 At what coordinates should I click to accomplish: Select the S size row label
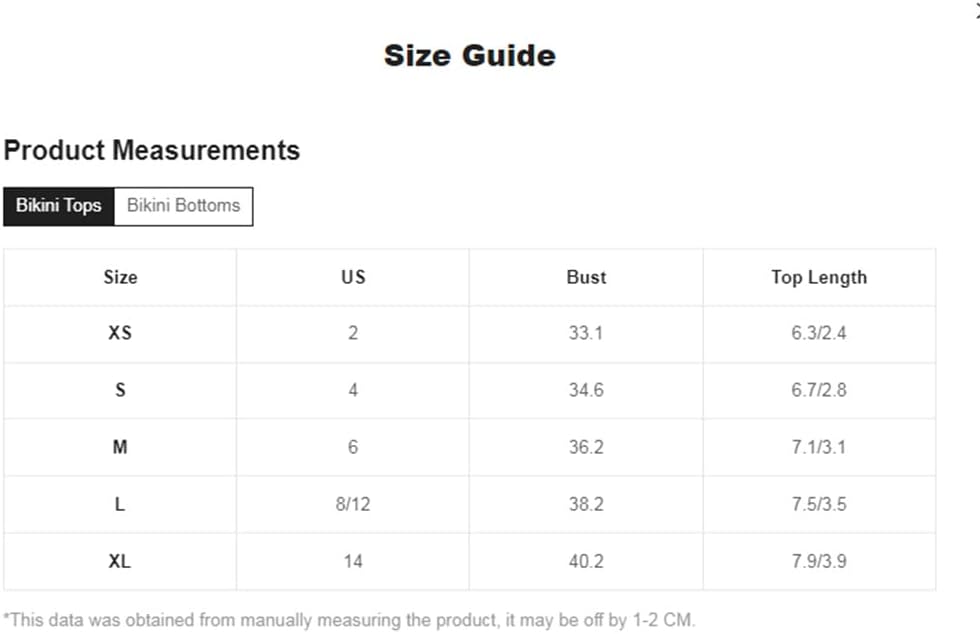pyautogui.click(x=120, y=390)
